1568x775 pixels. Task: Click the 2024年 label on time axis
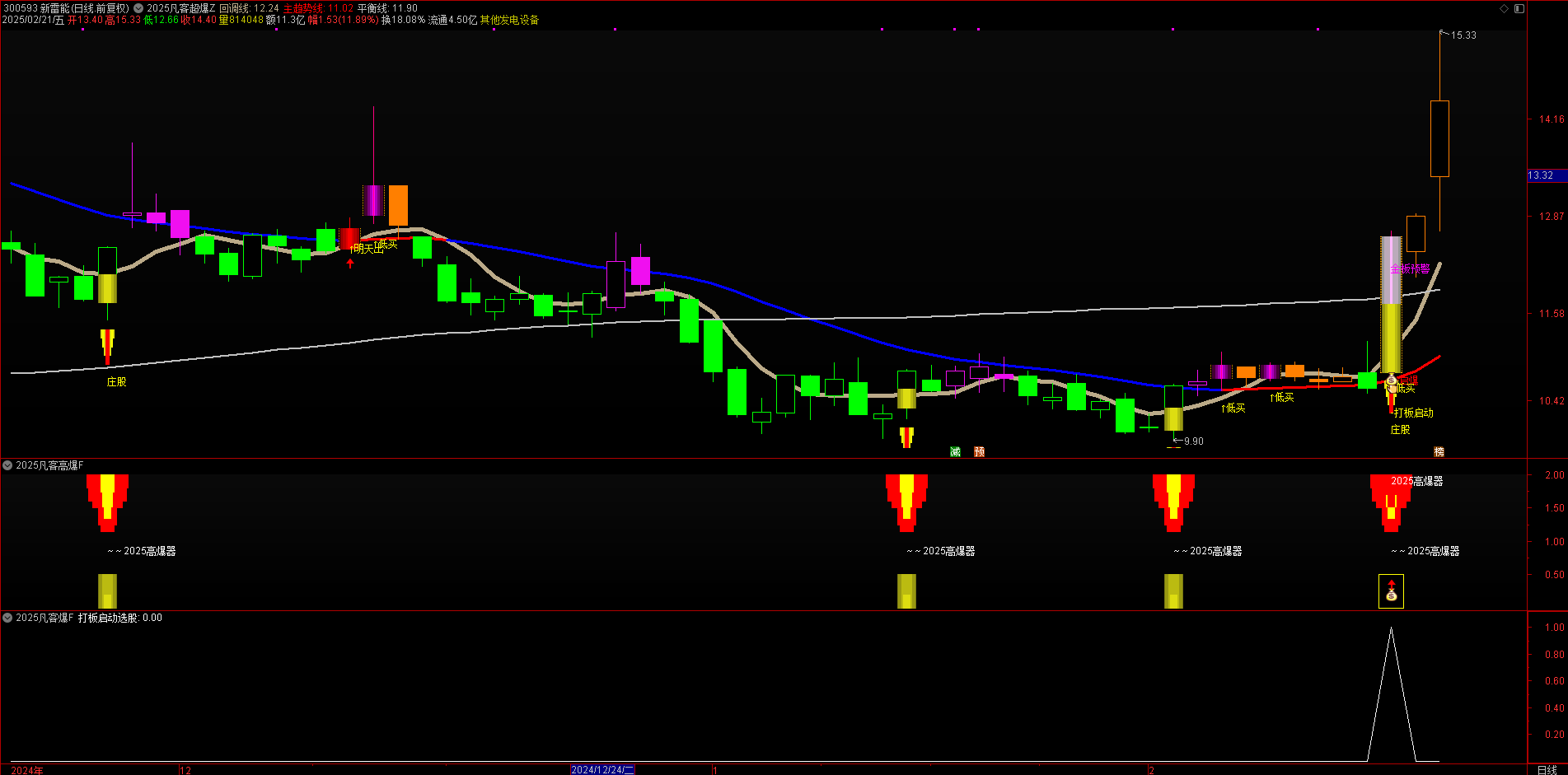[26, 770]
